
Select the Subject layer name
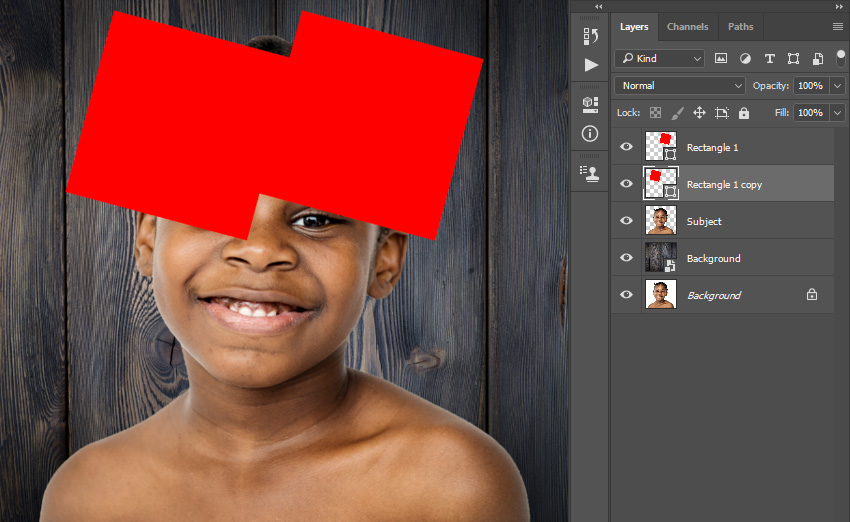704,222
